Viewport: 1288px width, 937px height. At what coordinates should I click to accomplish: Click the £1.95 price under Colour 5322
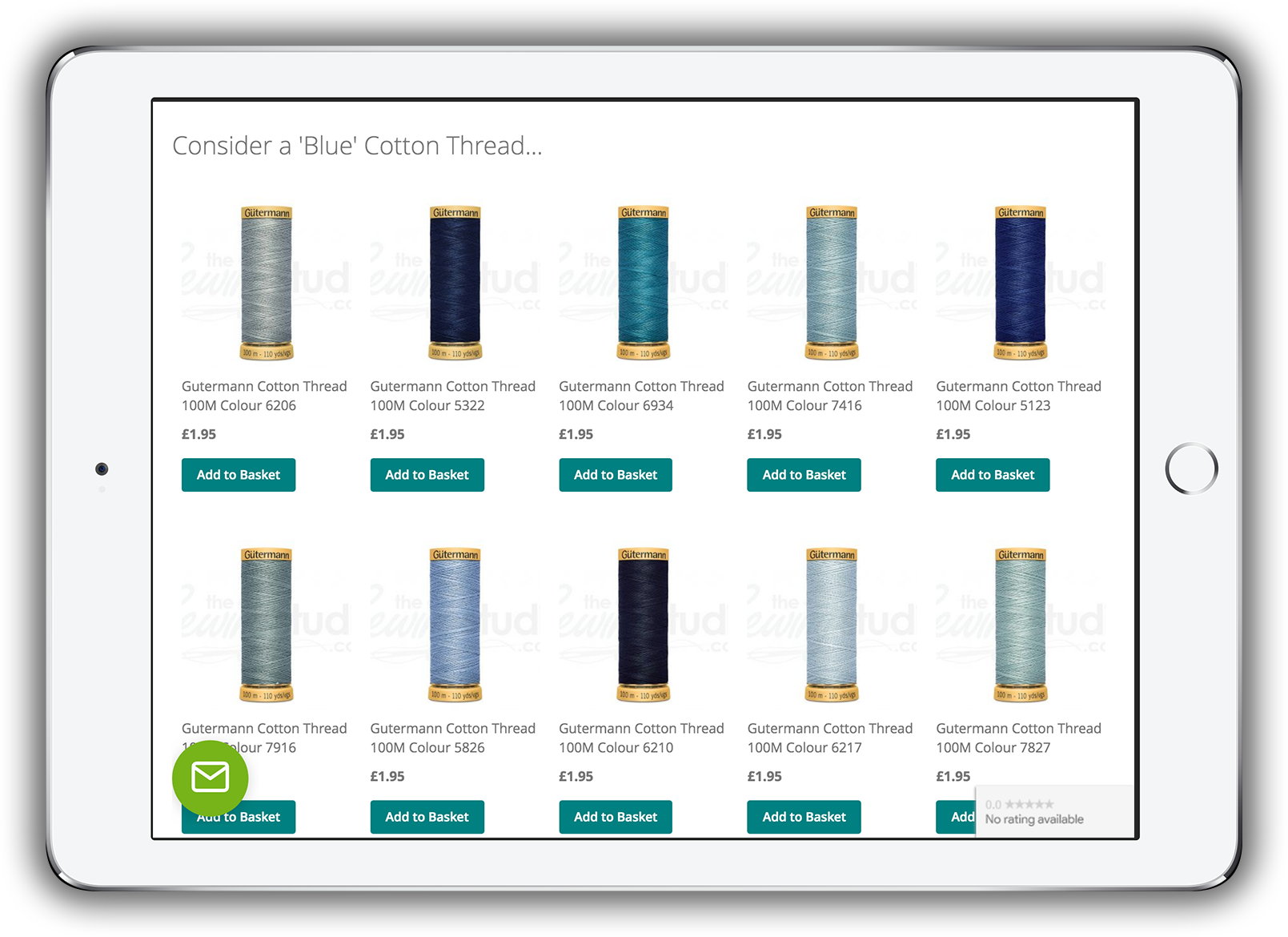387,434
